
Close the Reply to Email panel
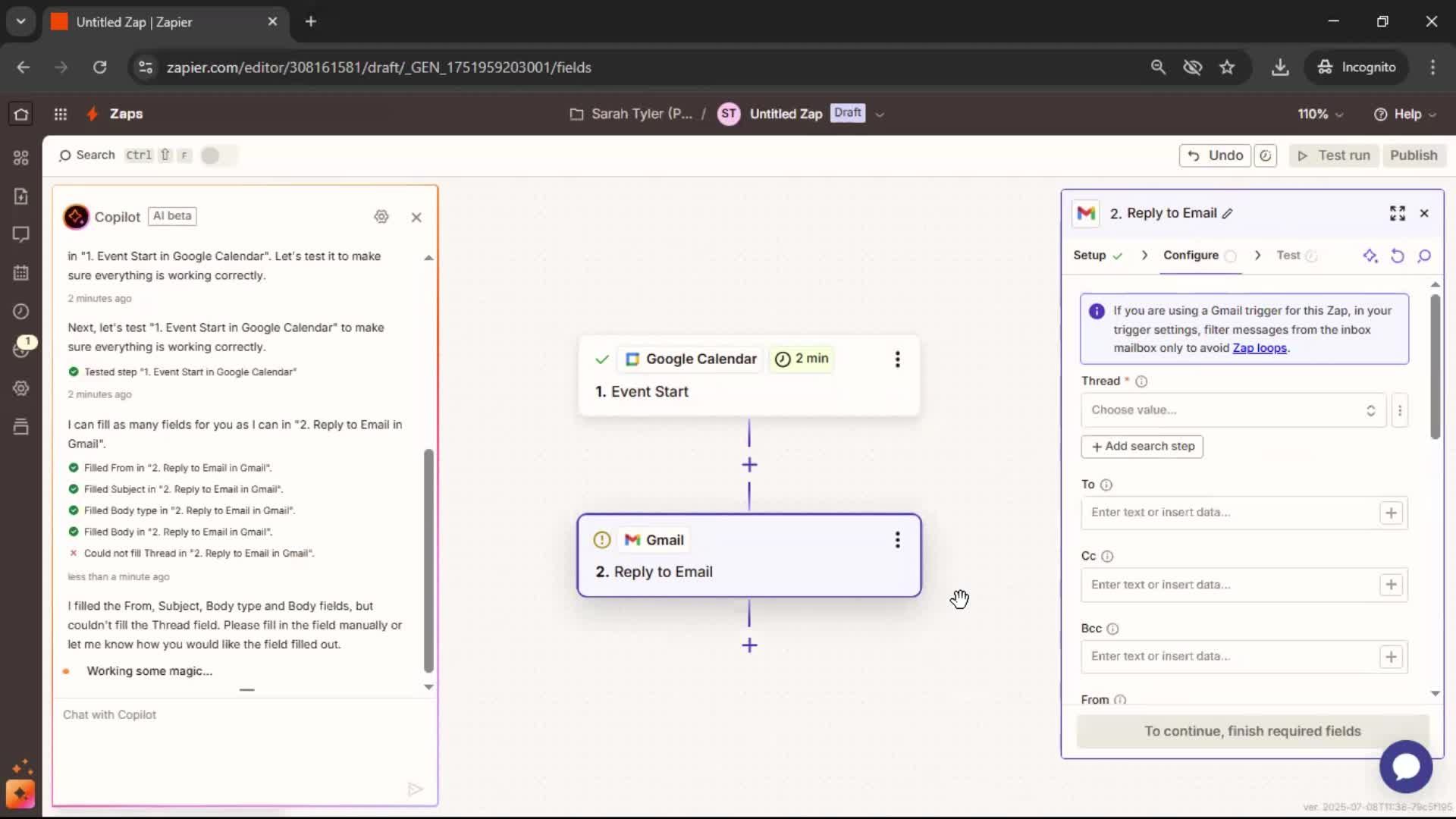click(x=1424, y=213)
